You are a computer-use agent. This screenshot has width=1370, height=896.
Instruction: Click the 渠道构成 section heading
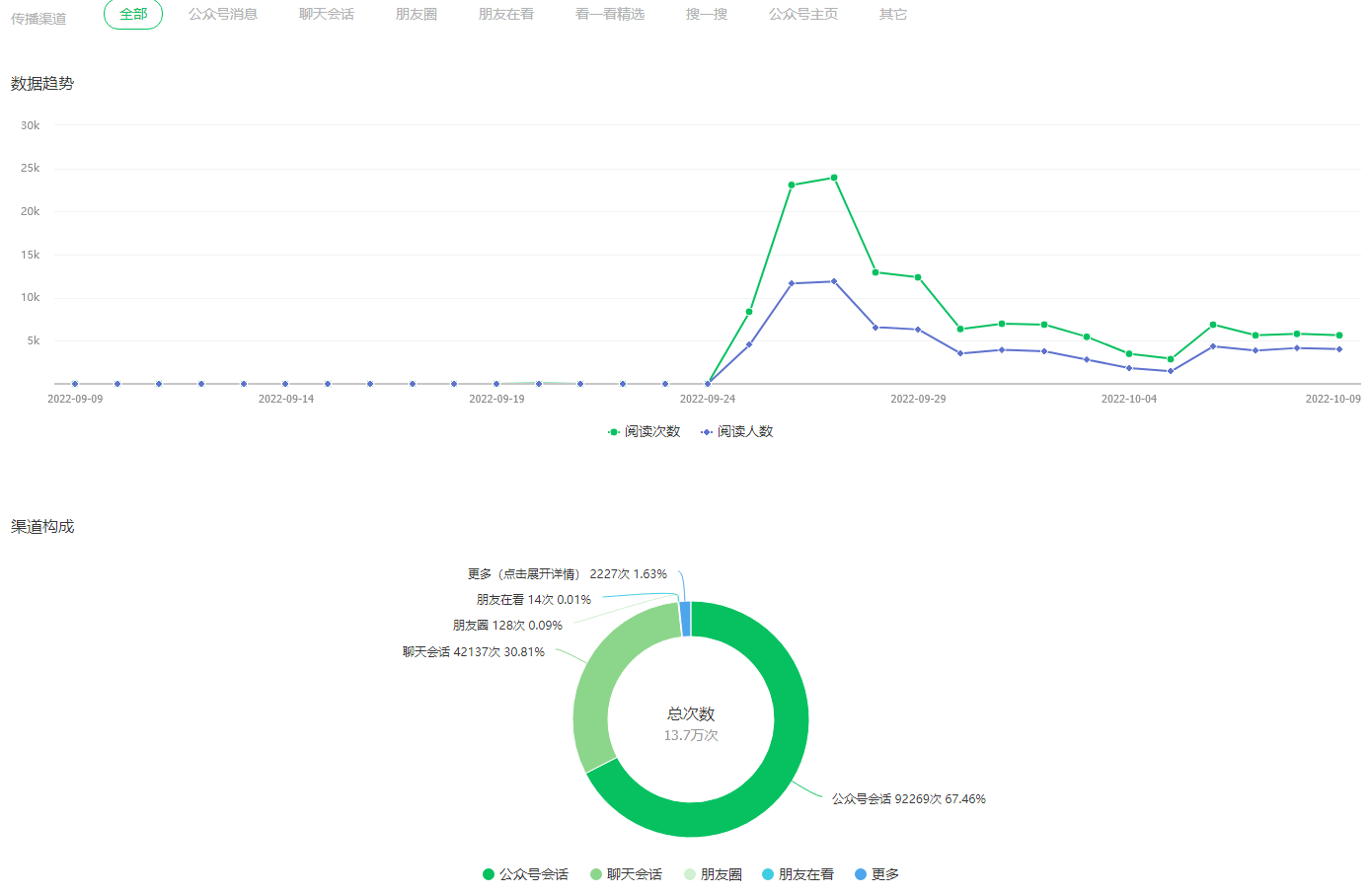[42, 527]
